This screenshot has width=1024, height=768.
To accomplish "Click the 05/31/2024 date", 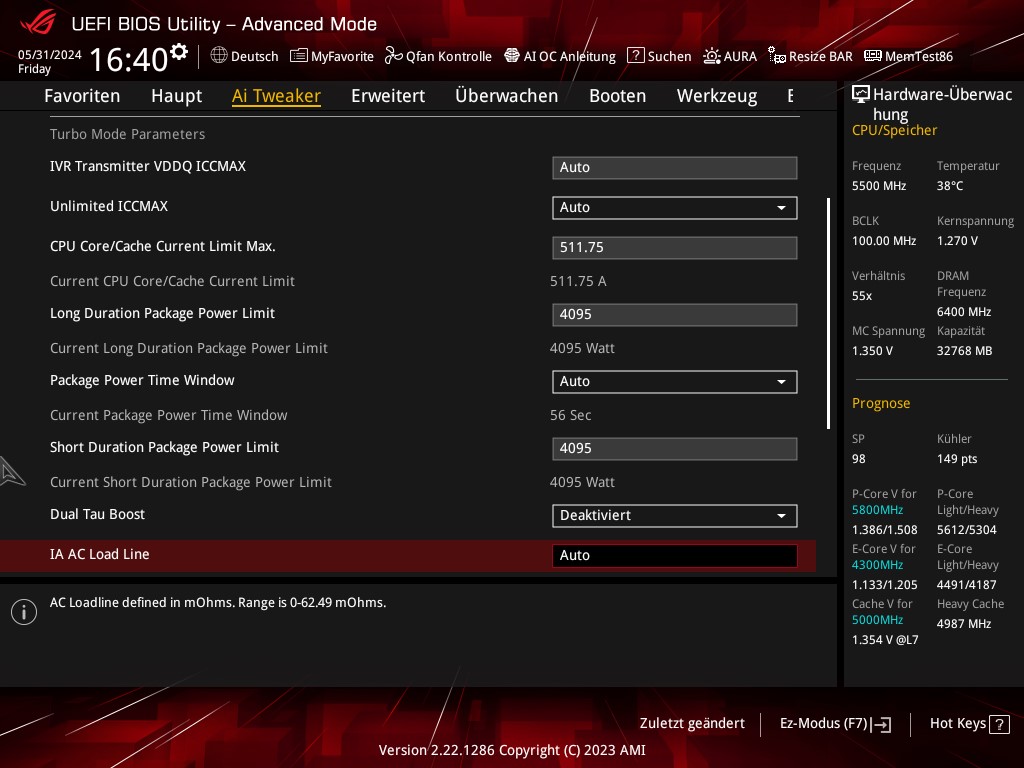I will (x=50, y=54).
